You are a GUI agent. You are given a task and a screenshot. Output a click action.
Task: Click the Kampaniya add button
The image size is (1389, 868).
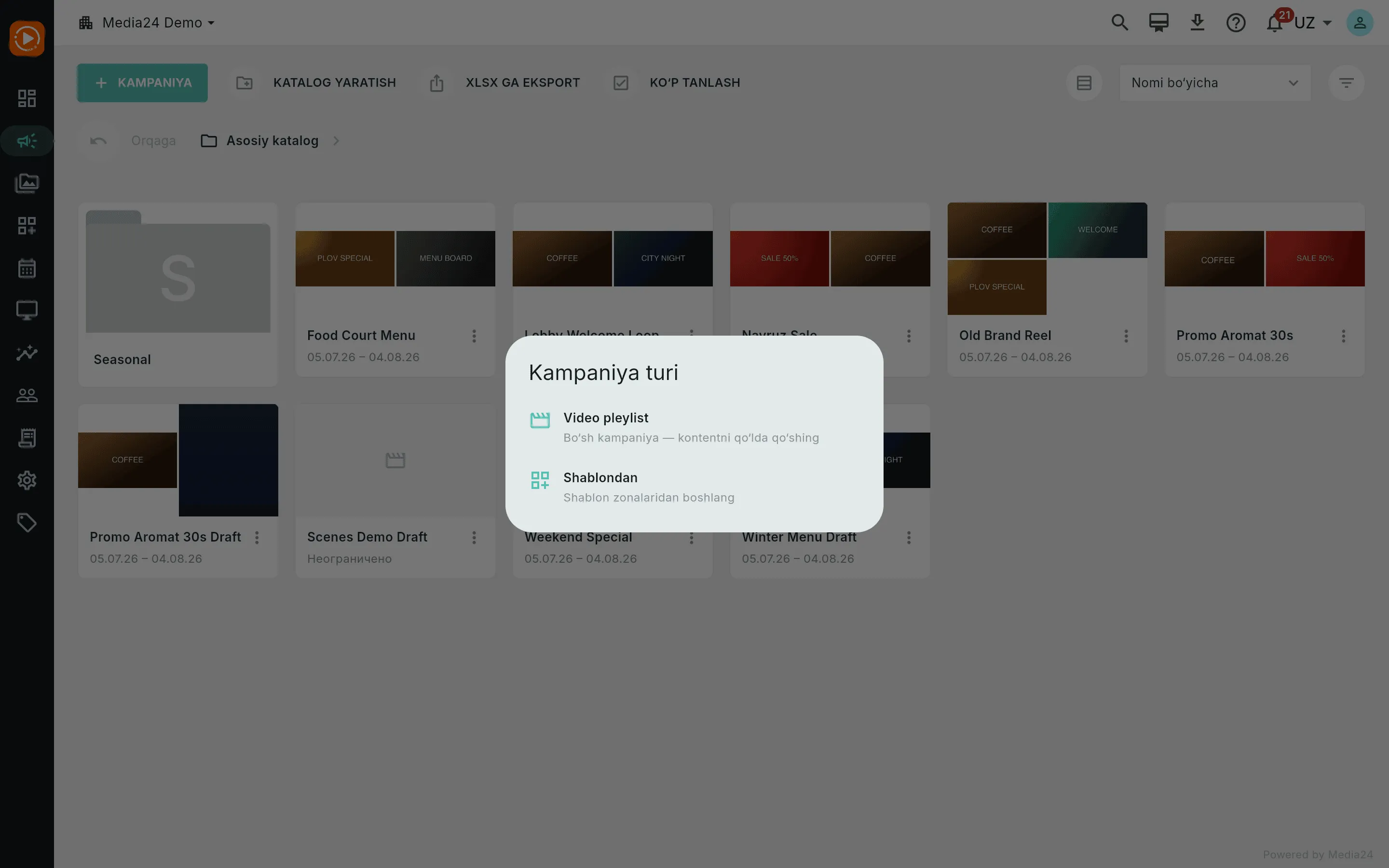click(142, 82)
